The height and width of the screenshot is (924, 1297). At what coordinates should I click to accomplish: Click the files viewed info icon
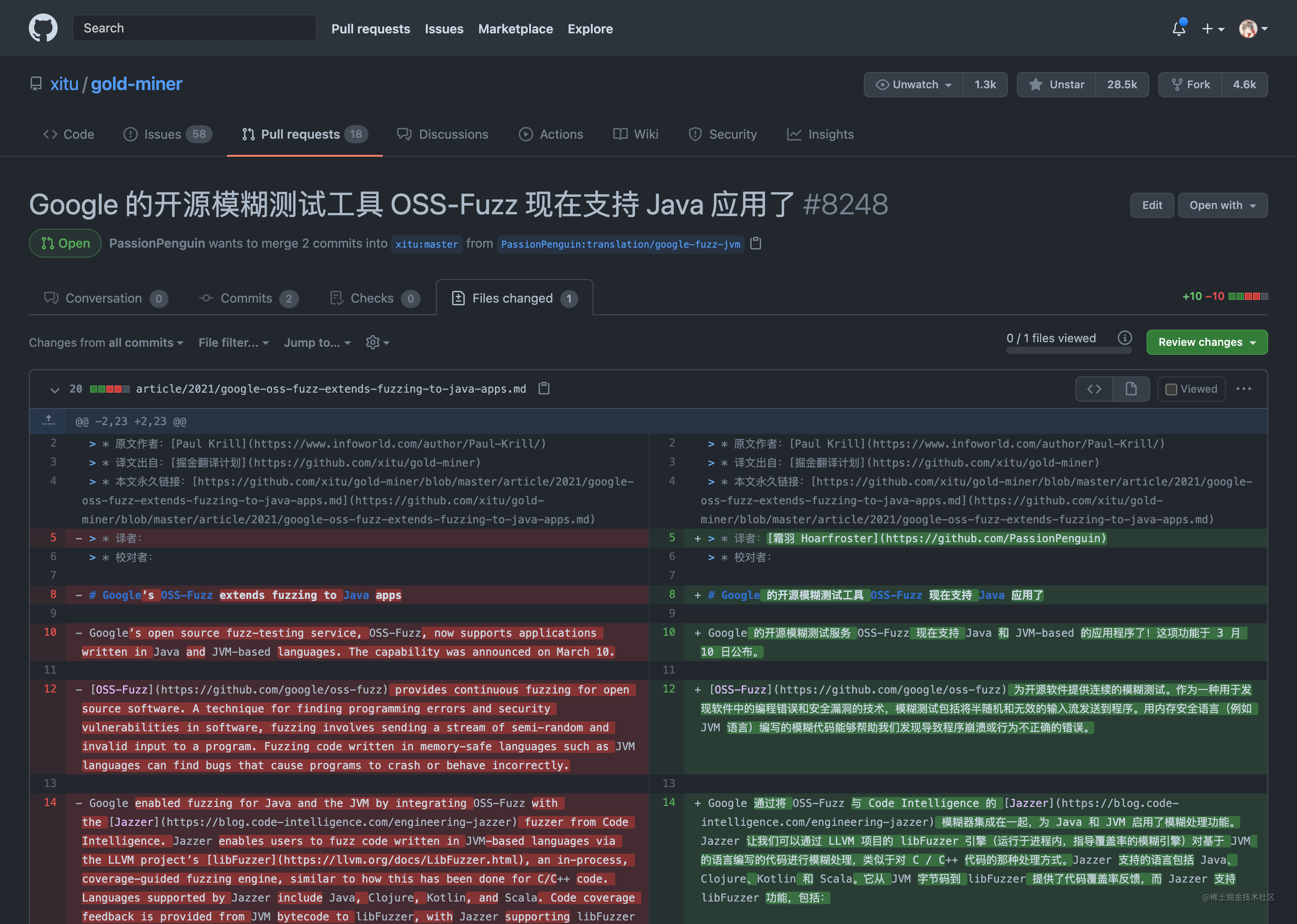coord(1125,338)
